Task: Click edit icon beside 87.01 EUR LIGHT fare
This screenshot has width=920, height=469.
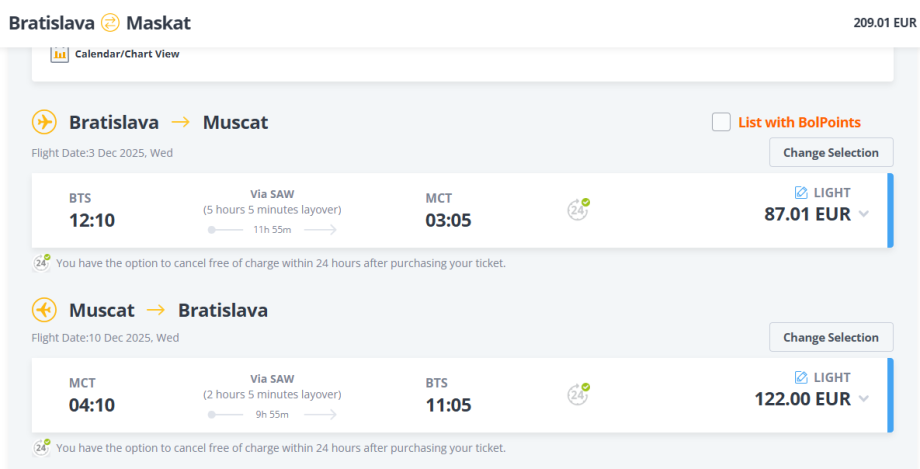Action: point(800,192)
